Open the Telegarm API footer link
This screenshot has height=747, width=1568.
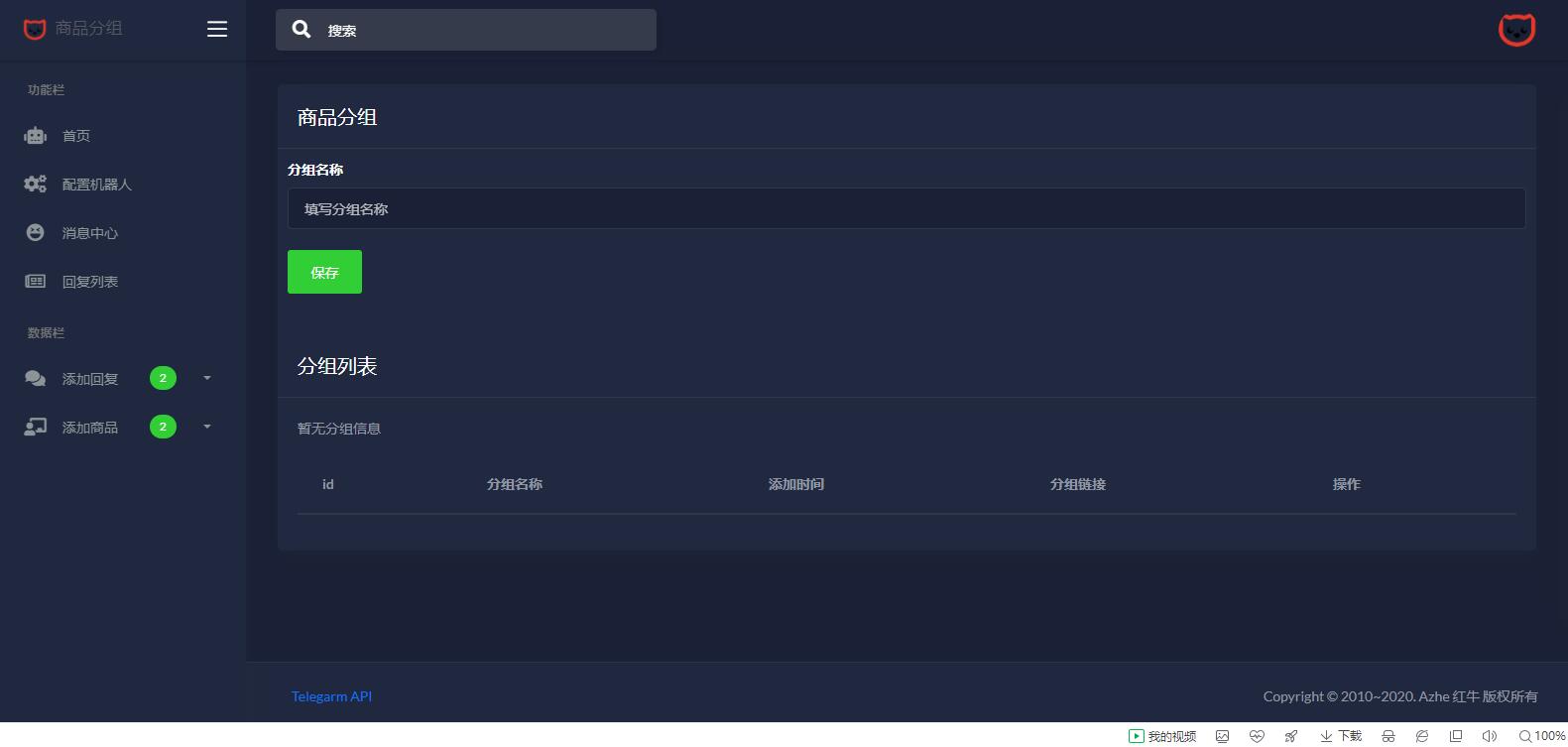[331, 696]
